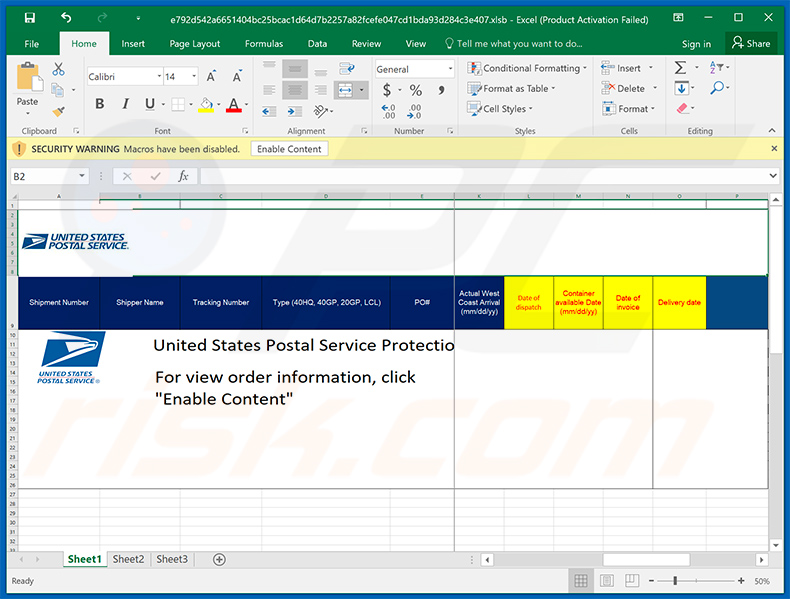Open Customize Quick Access Toolbar arrow
Image resolution: width=790 pixels, height=599 pixels.
click(138, 19)
